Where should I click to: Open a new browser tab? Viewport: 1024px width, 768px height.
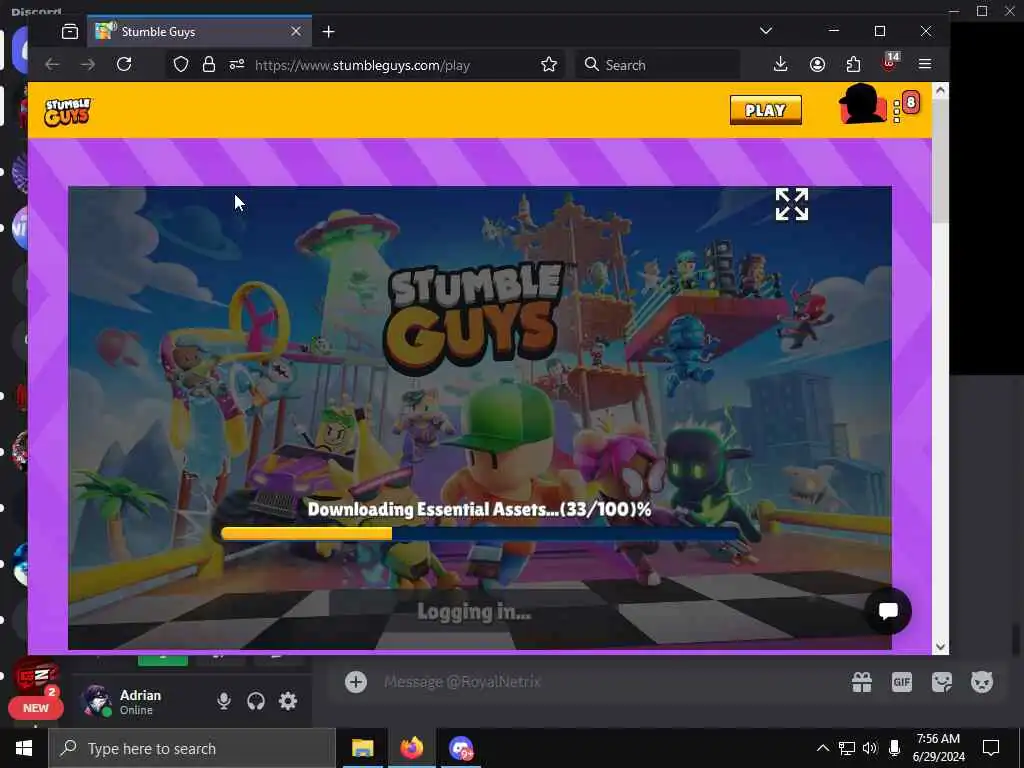click(x=328, y=31)
